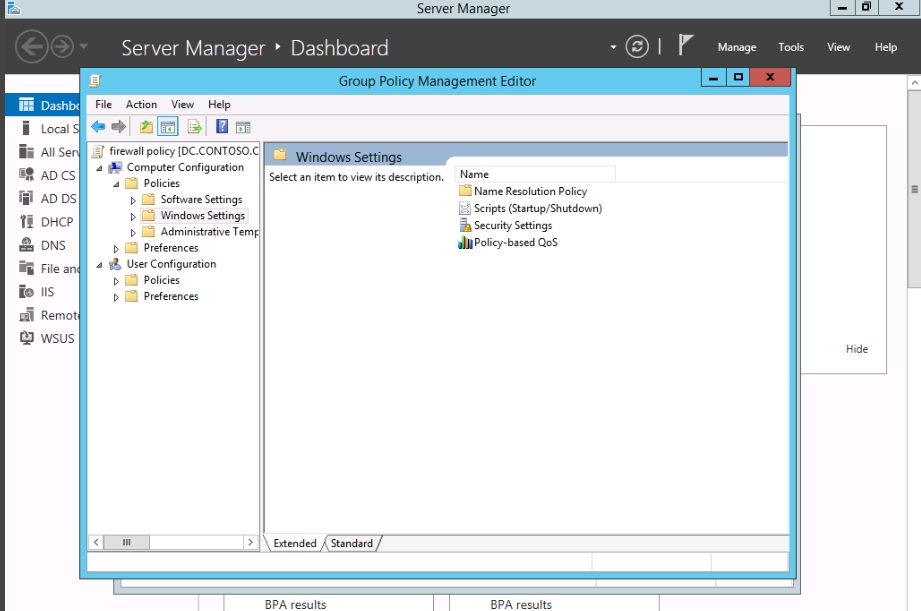Viewport: 921px width, 611px height.
Task: Click the tree pane horizontal scrollbar thumb
Action: click(126, 542)
